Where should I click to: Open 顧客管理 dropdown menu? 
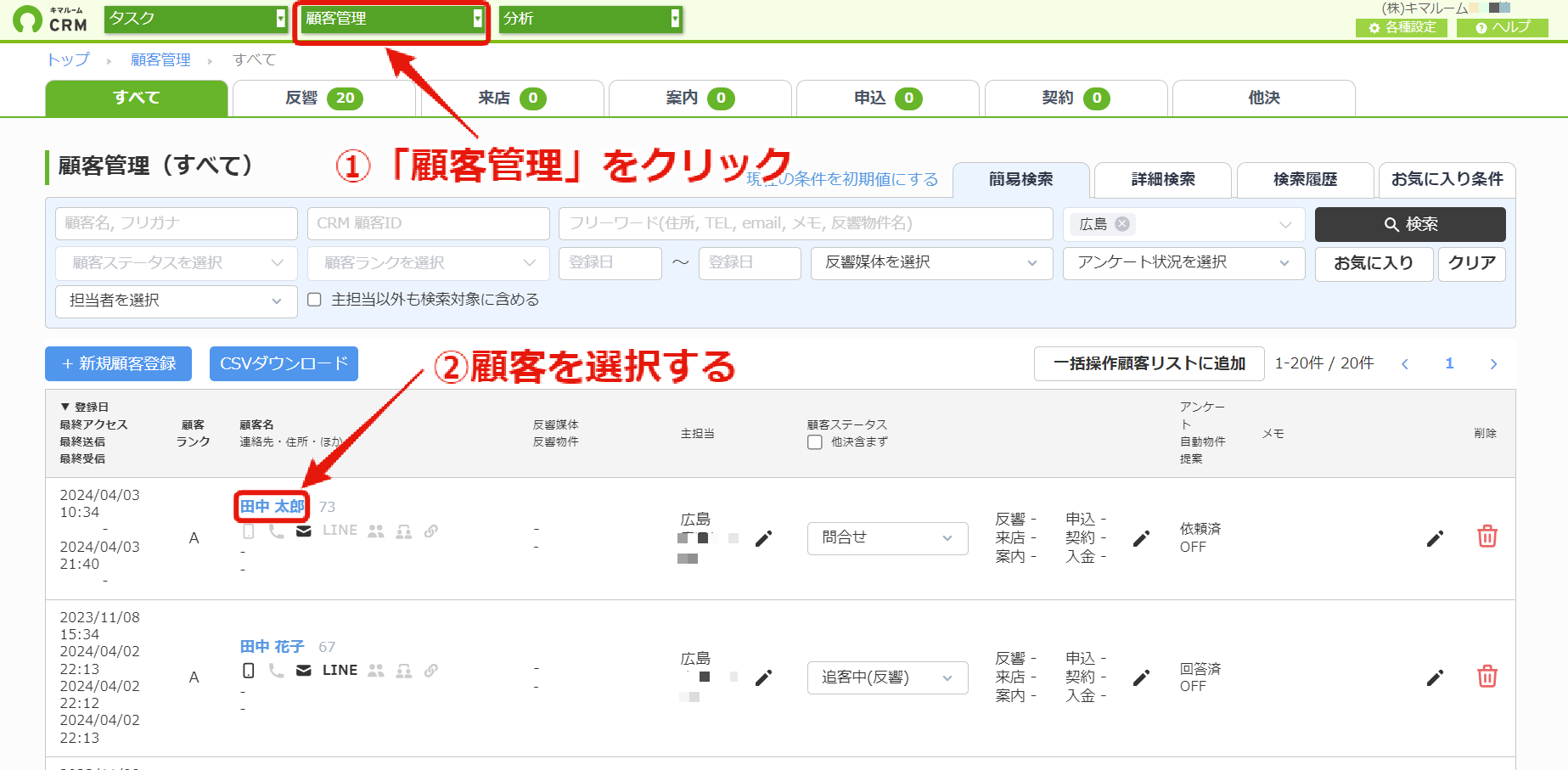393,19
